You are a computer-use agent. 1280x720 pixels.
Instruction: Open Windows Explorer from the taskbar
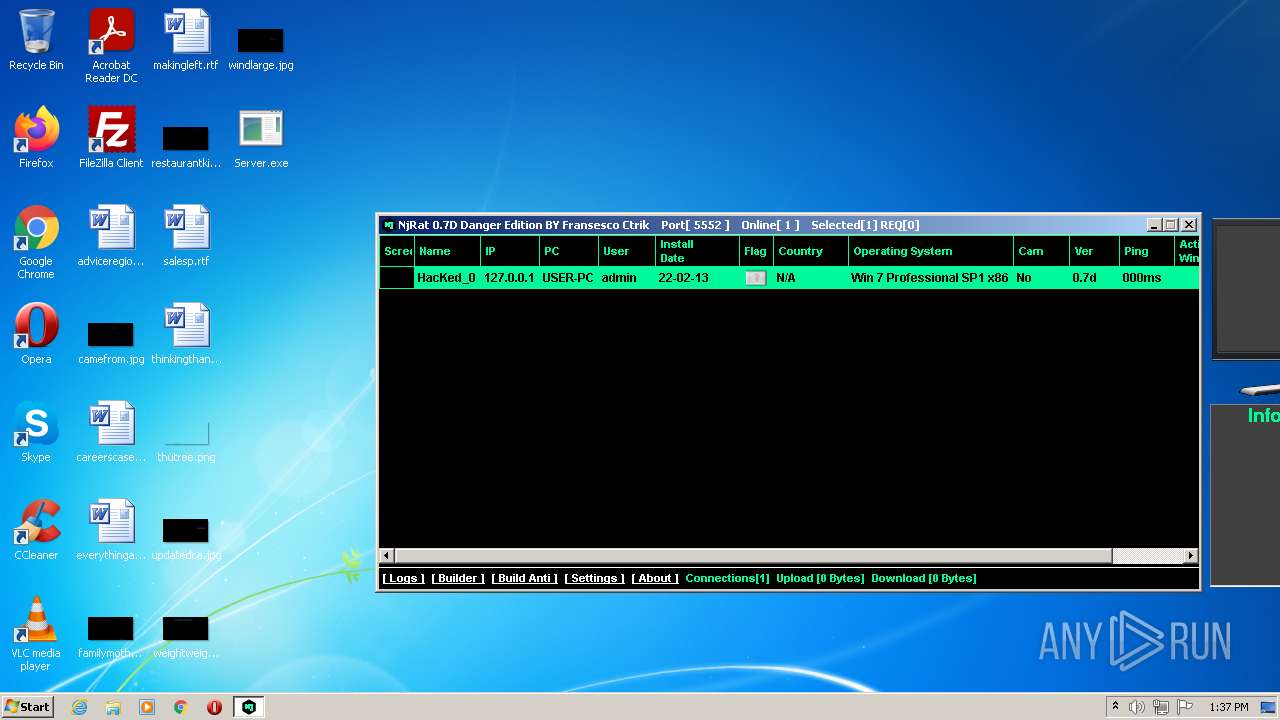tap(113, 707)
